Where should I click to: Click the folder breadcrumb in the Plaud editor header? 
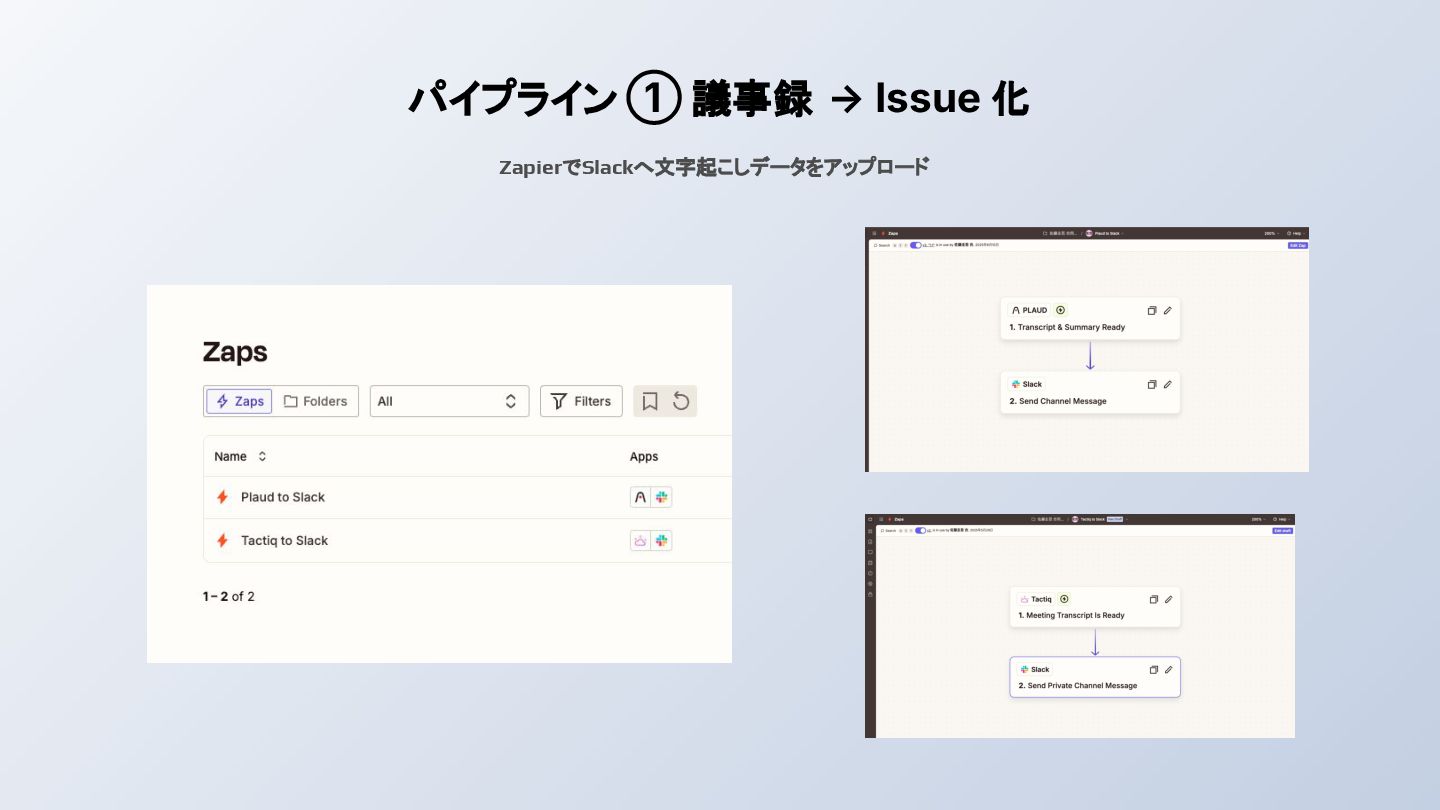pyautogui.click(x=1060, y=233)
